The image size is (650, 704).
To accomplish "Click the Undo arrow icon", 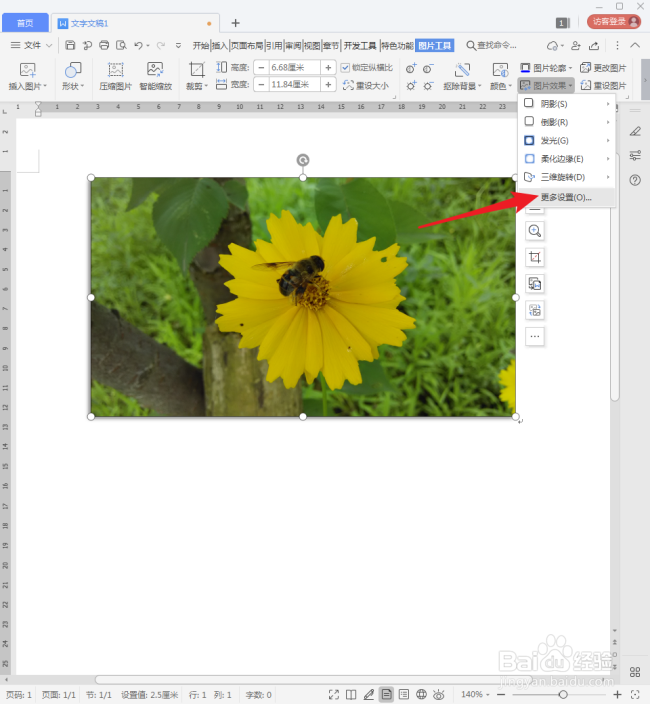I will [x=138, y=45].
